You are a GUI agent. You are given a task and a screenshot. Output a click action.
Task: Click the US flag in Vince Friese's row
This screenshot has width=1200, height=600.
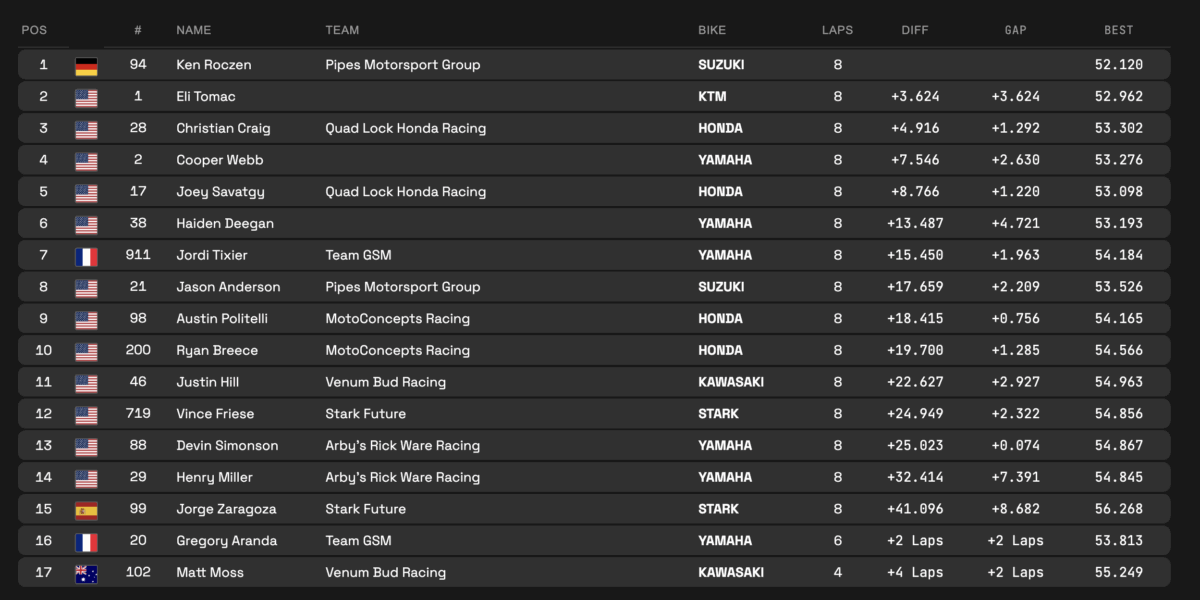(86, 415)
